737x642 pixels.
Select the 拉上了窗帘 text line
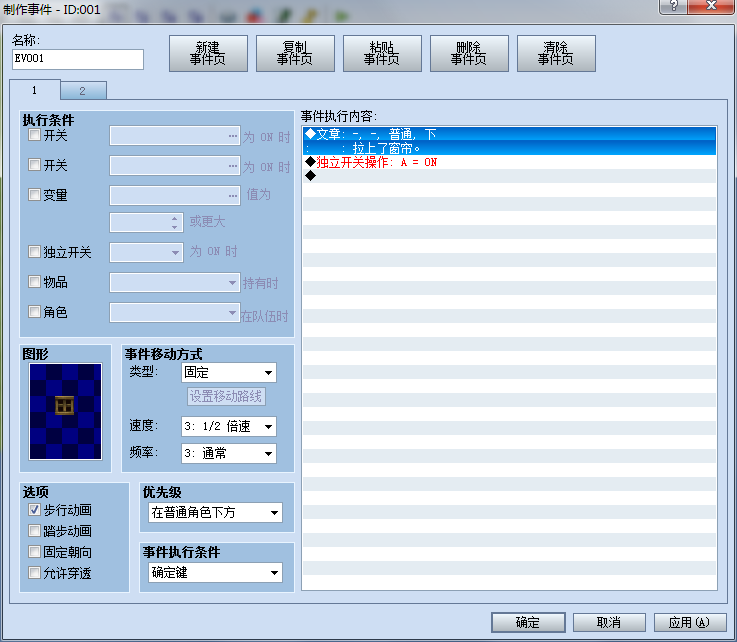(510, 148)
